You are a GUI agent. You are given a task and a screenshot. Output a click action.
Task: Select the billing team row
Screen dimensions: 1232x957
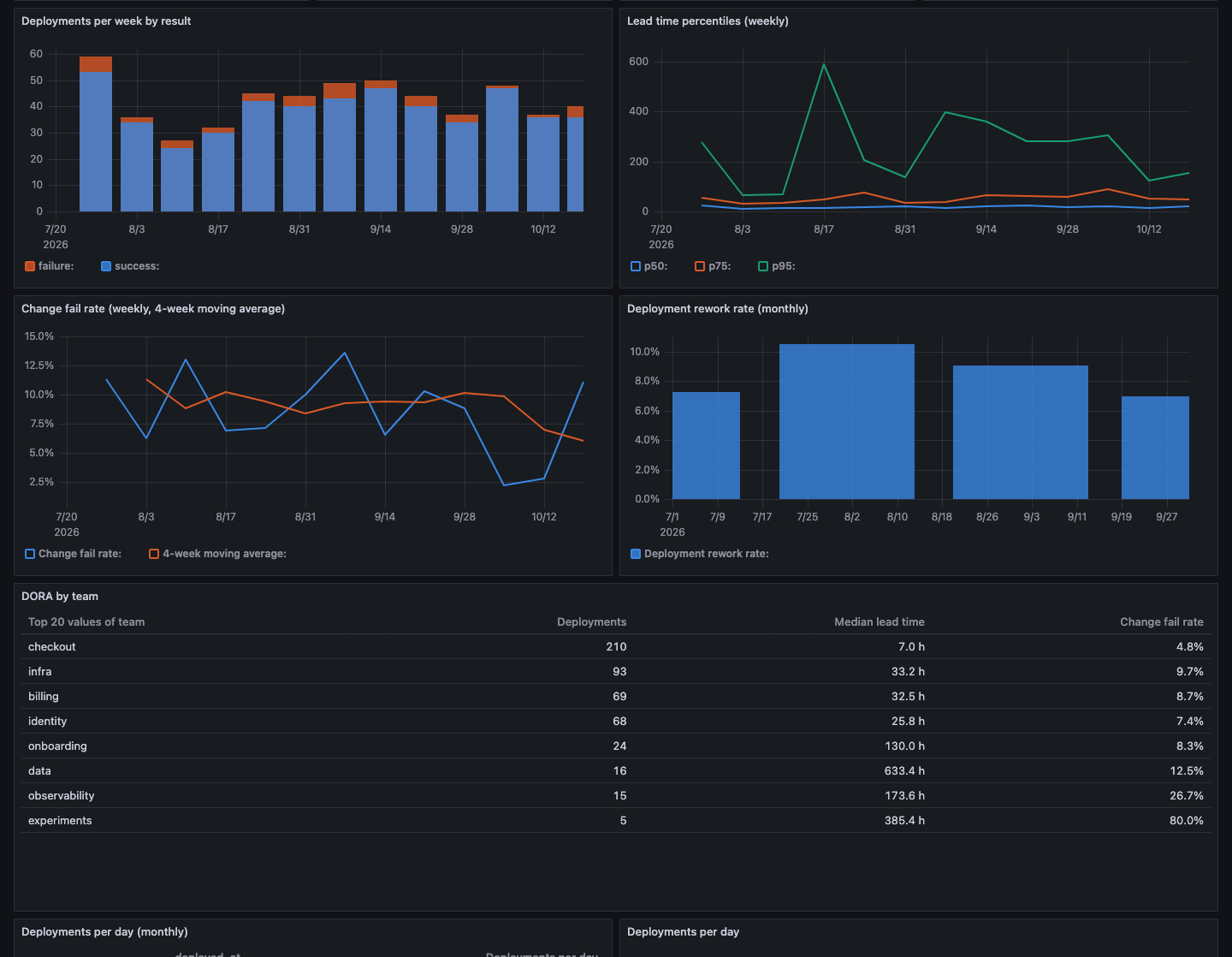click(x=616, y=696)
